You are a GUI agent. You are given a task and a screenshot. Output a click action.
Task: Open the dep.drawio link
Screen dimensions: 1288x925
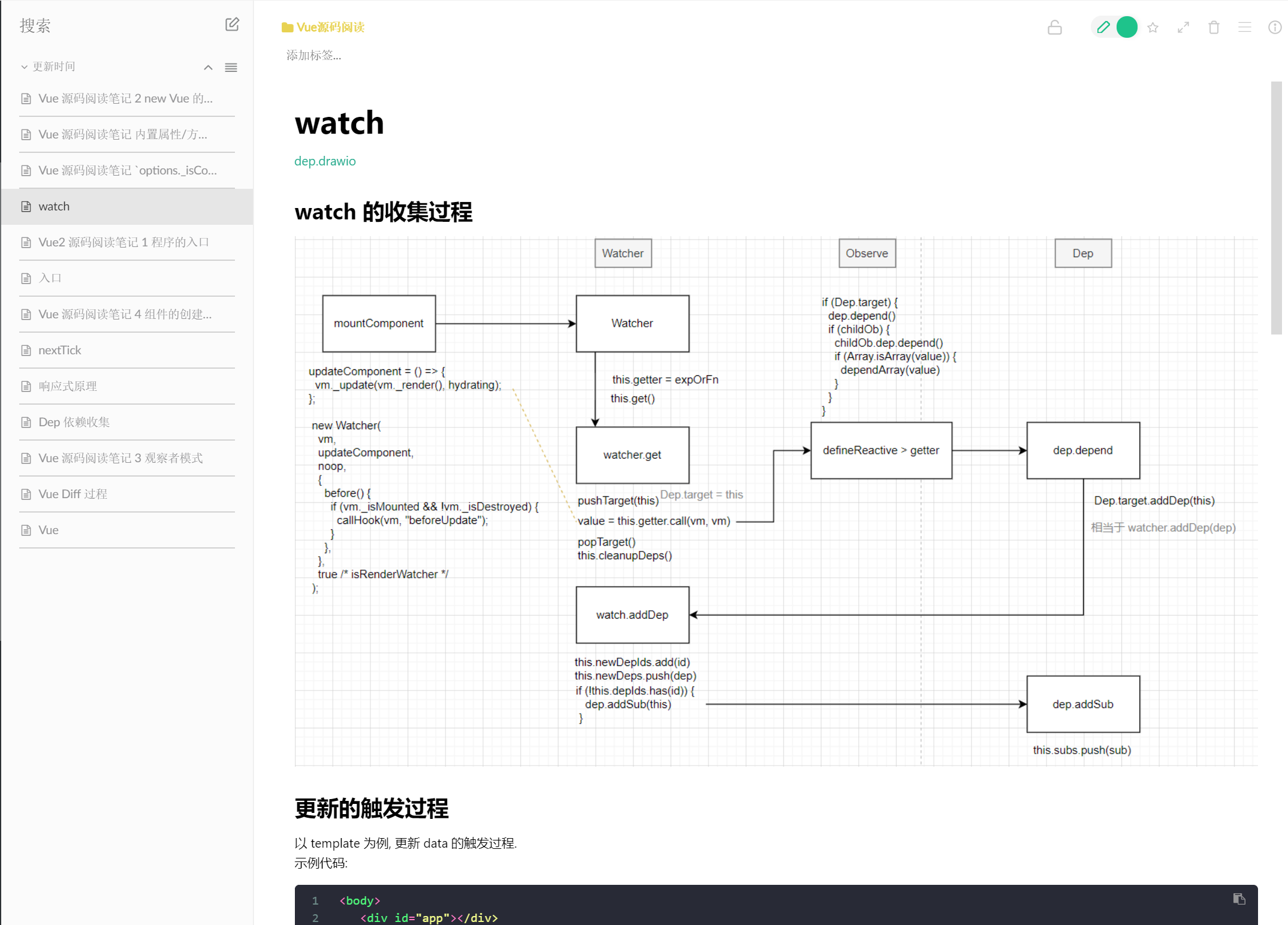tap(325, 161)
